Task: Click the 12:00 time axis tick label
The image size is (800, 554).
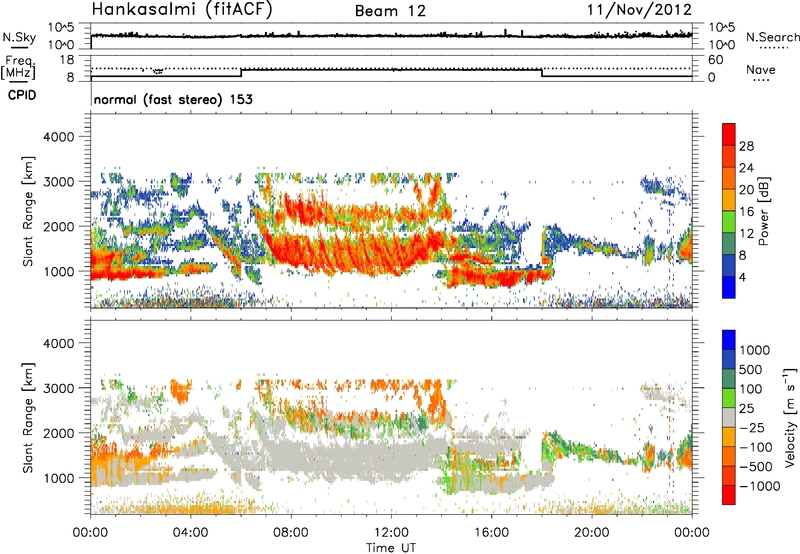Action: [x=391, y=533]
